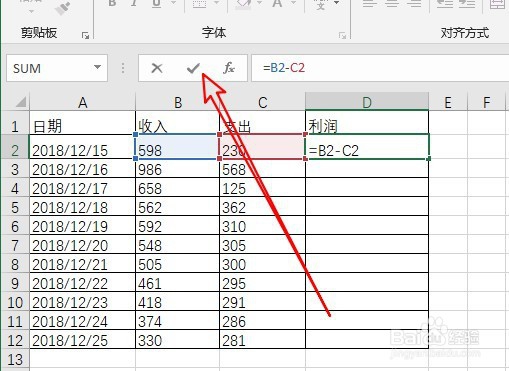Click the income cell 505
The width and height of the screenshot is (509, 371).
coord(178,263)
